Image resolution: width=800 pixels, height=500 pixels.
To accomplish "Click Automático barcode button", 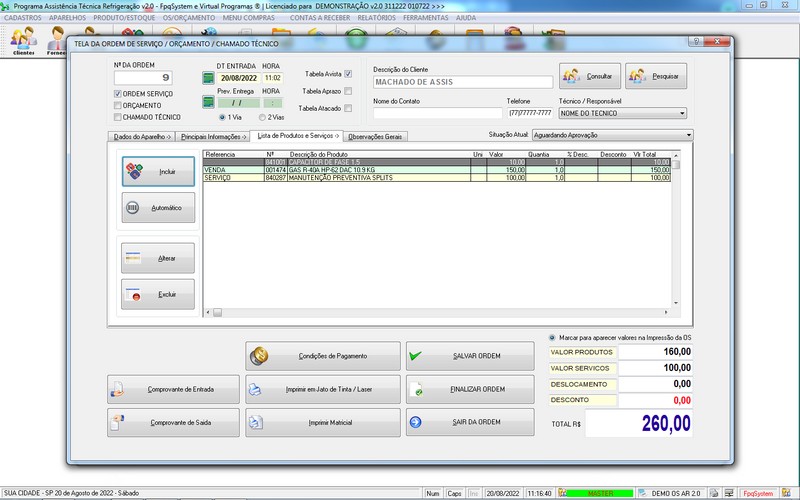I will tap(158, 208).
